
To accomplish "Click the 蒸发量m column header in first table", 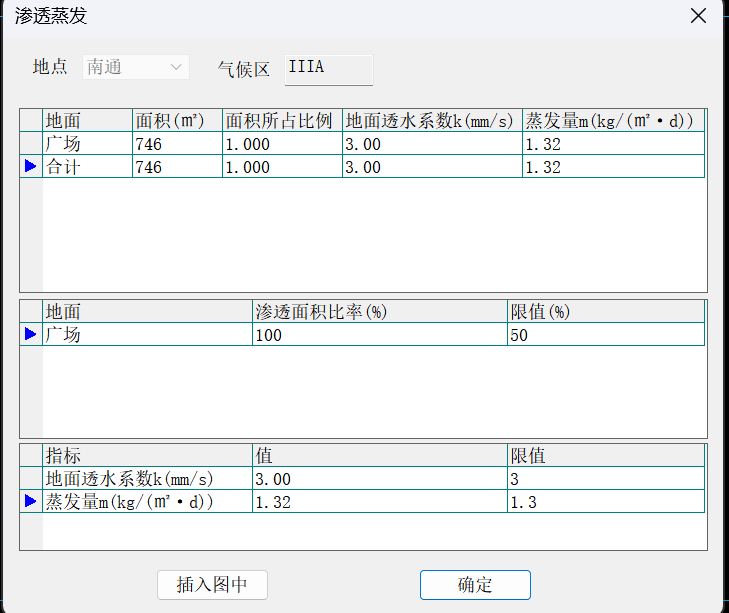I will [613, 121].
